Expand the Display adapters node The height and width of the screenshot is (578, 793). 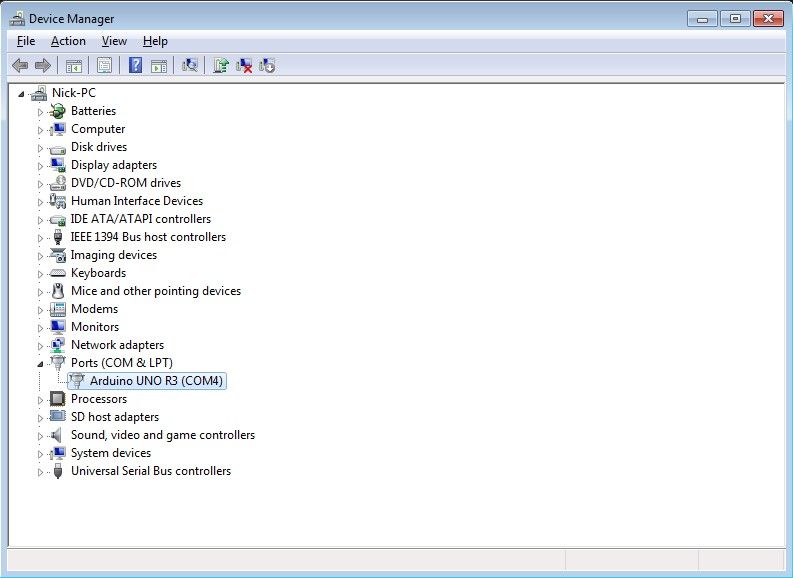pyautogui.click(x=41, y=166)
